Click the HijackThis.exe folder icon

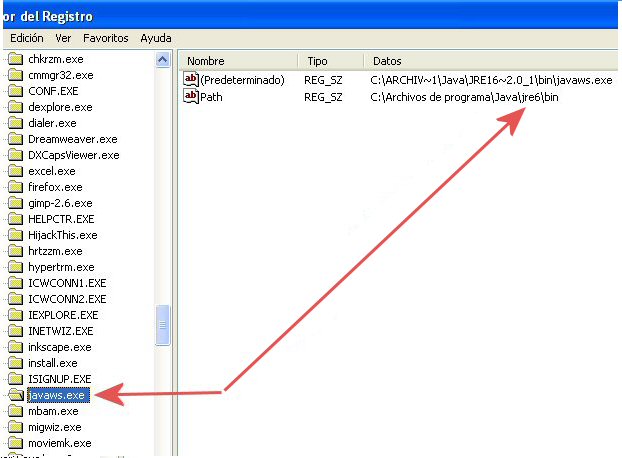15,235
